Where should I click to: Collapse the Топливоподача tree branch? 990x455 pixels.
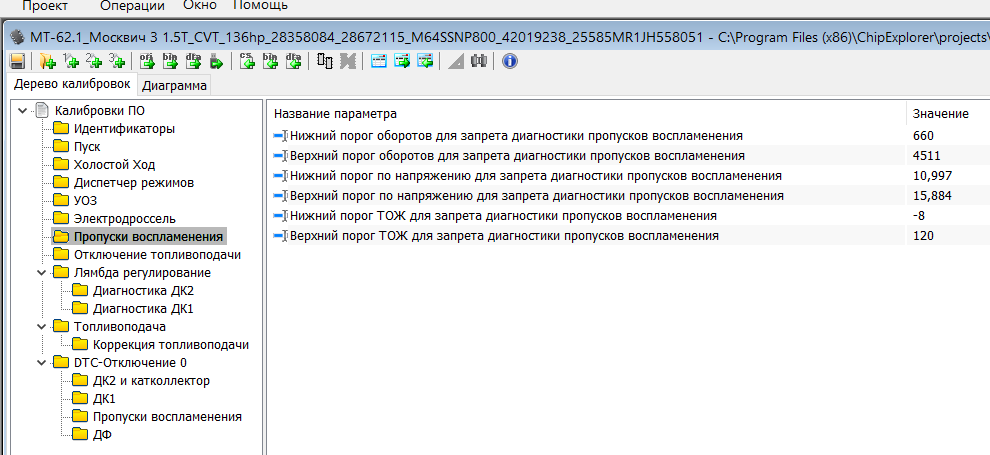click(x=41, y=327)
